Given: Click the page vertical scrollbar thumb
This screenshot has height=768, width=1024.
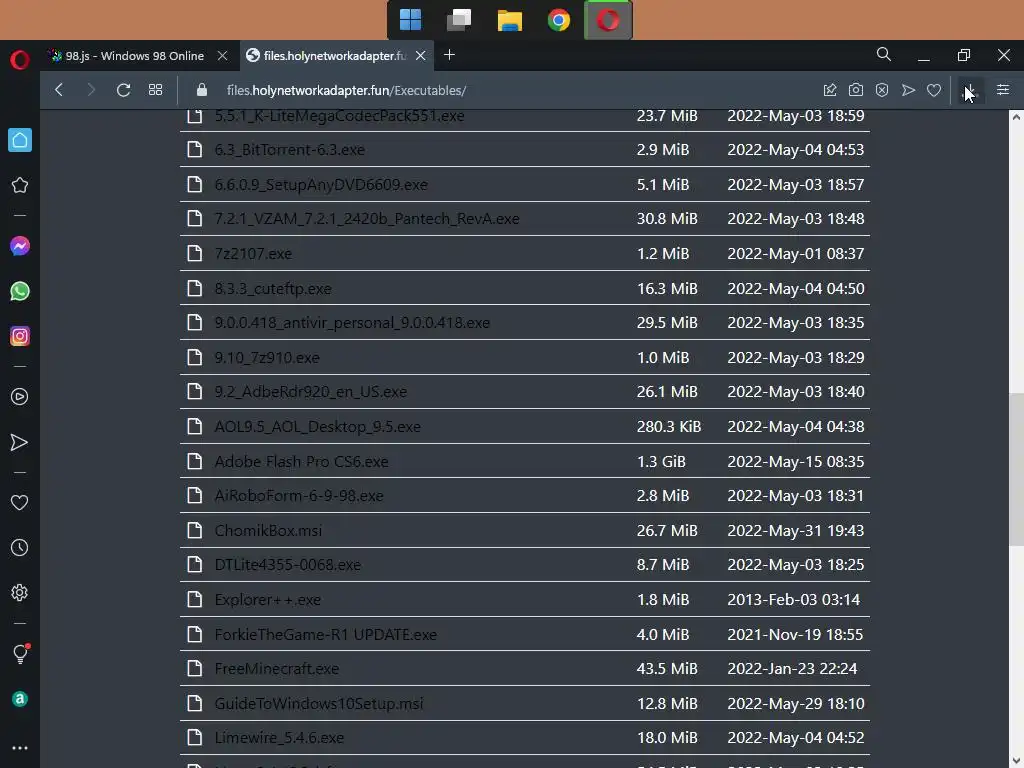Looking at the screenshot, I should [1016, 469].
